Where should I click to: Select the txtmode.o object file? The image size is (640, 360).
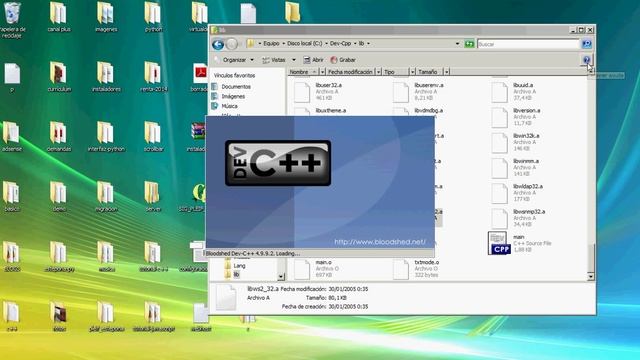(416, 269)
